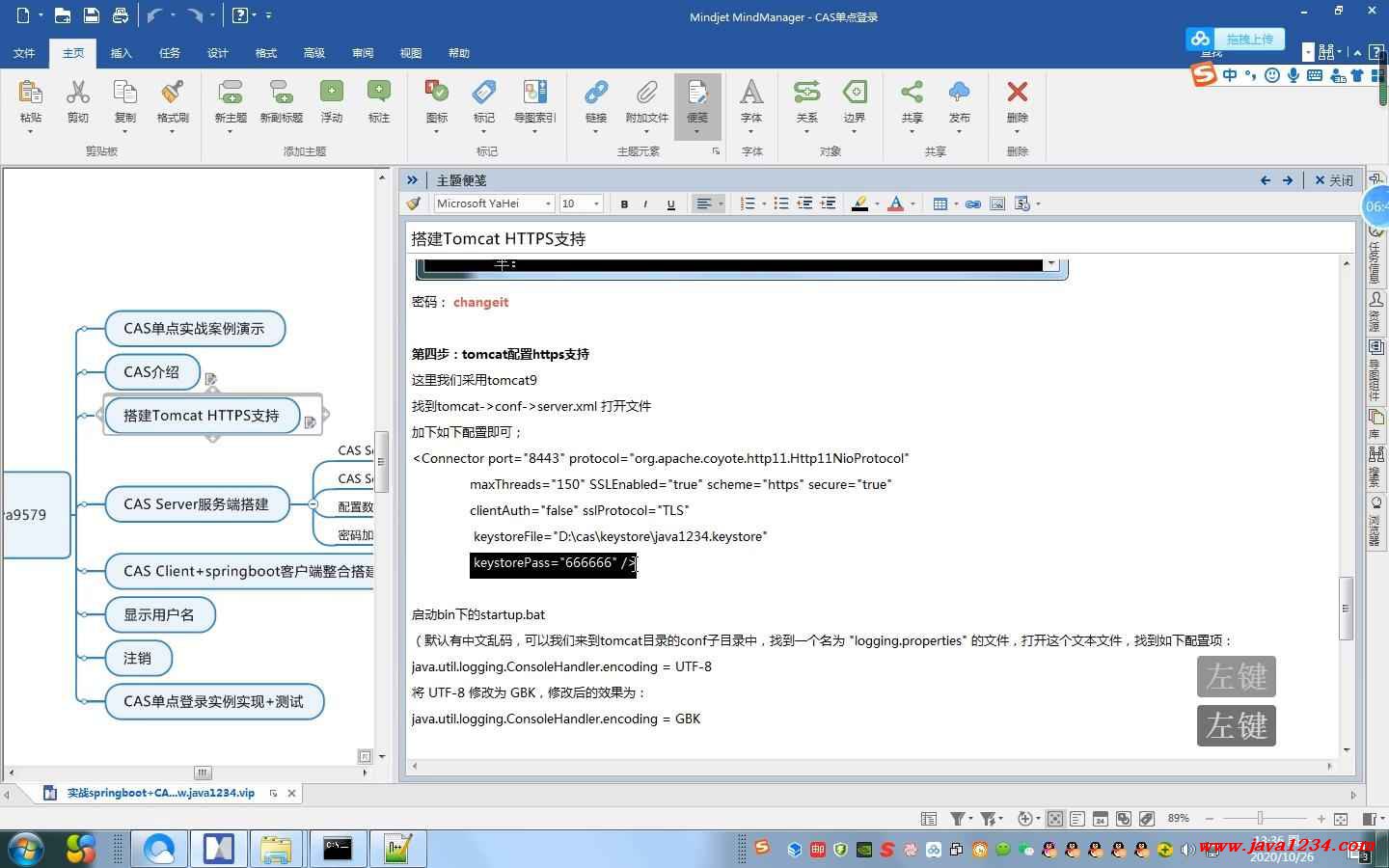The height and width of the screenshot is (868, 1389).
Task: Expand the 主题元素 group dialog launcher
Action: 716,151
